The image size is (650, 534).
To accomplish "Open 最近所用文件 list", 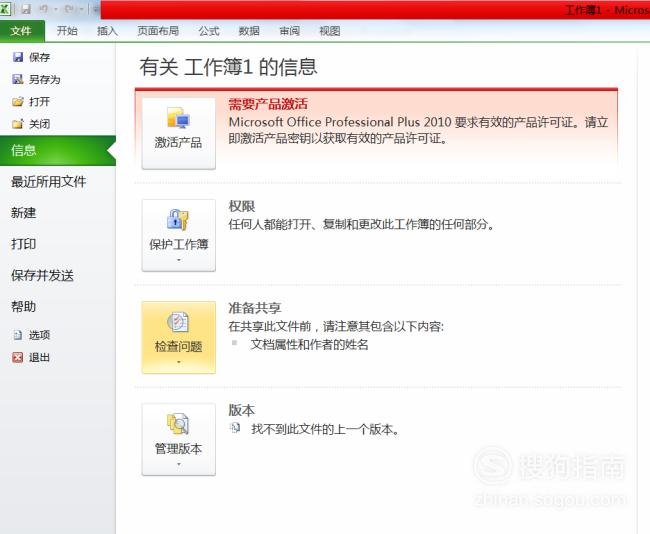I will [x=49, y=182].
